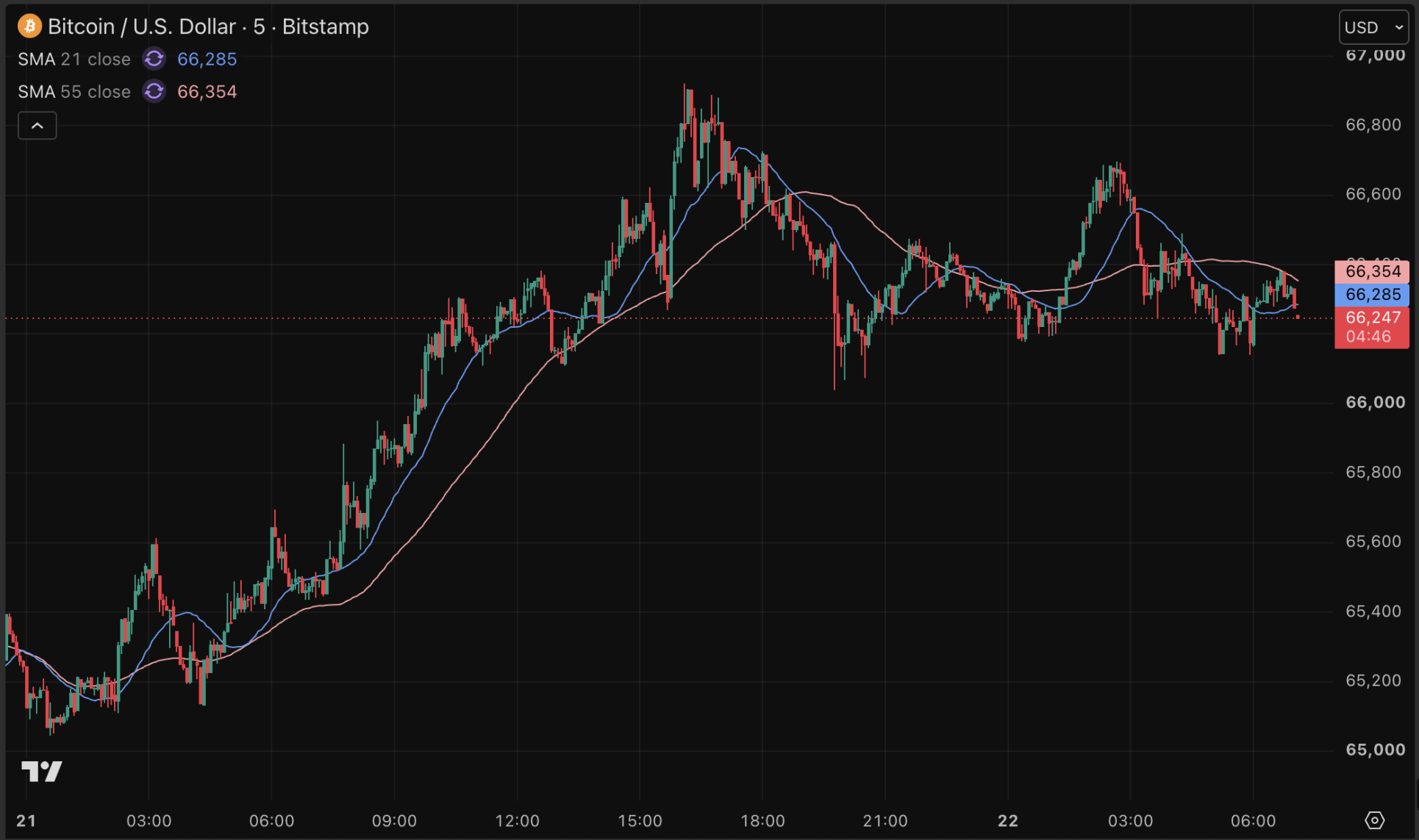Viewport: 1419px width, 840px height.
Task: Click the 04:46 candle countdown timer
Action: 1368,337
